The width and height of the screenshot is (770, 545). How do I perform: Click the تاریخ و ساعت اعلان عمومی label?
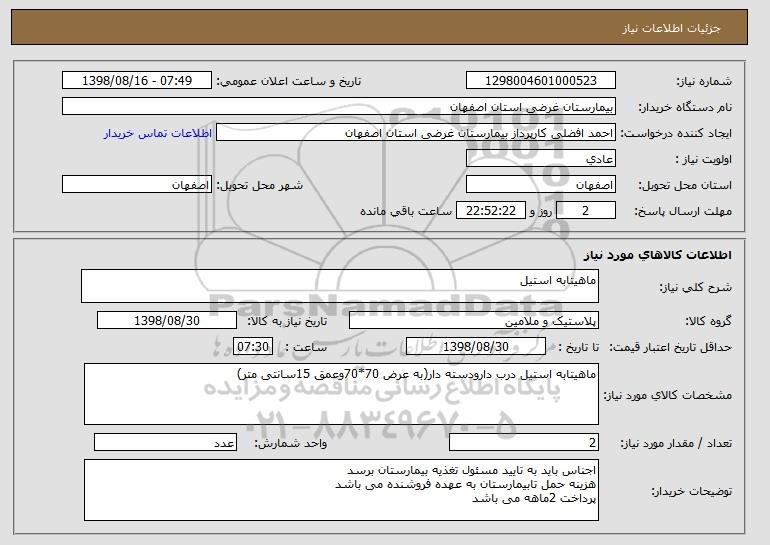[x=289, y=81]
